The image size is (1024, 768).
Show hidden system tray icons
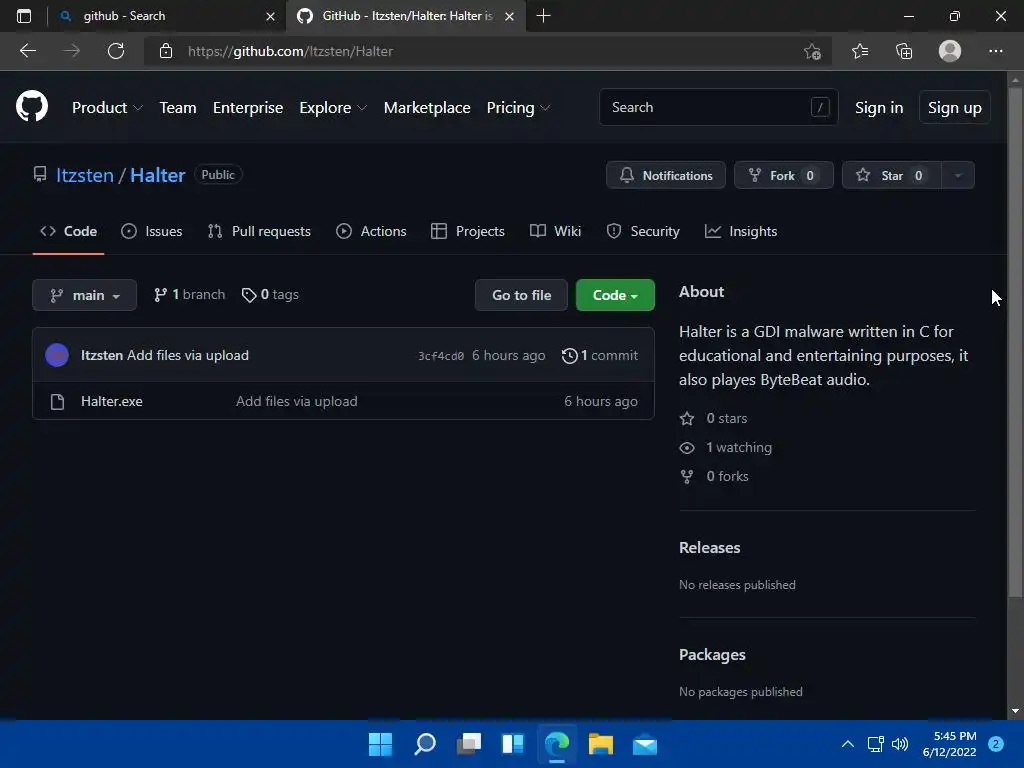tap(848, 744)
